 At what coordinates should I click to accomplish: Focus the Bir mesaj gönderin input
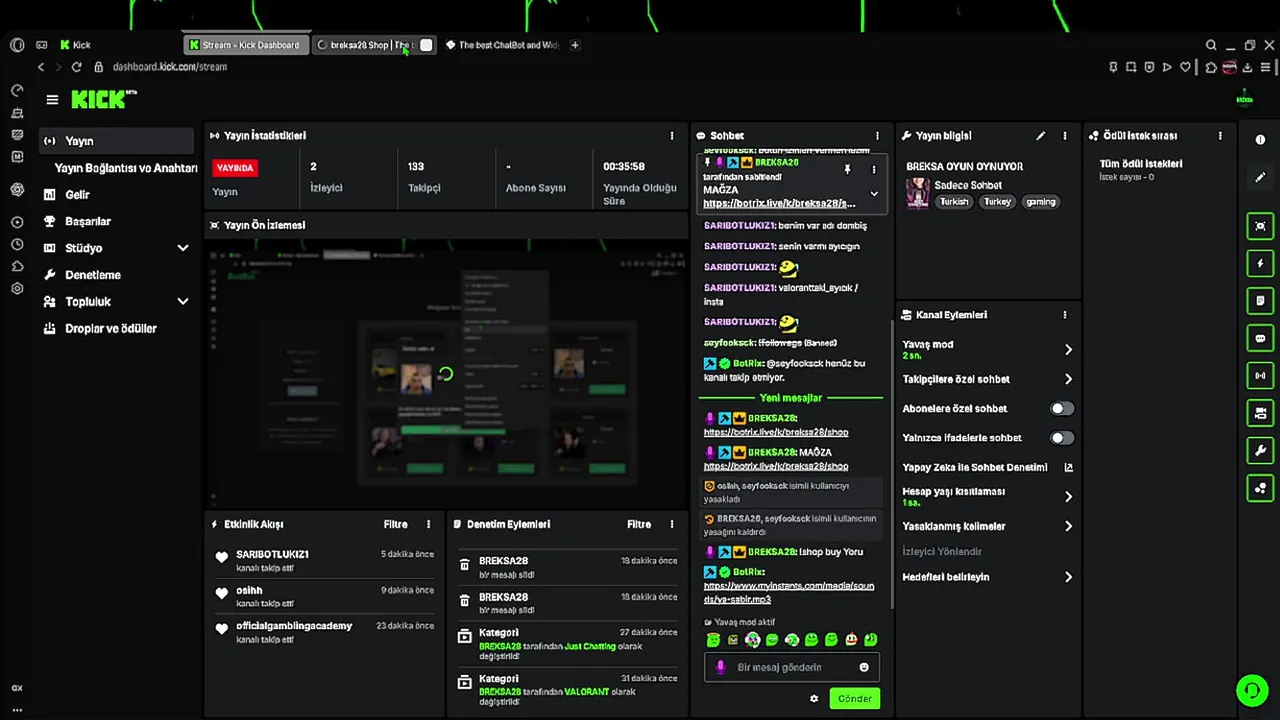coord(789,667)
